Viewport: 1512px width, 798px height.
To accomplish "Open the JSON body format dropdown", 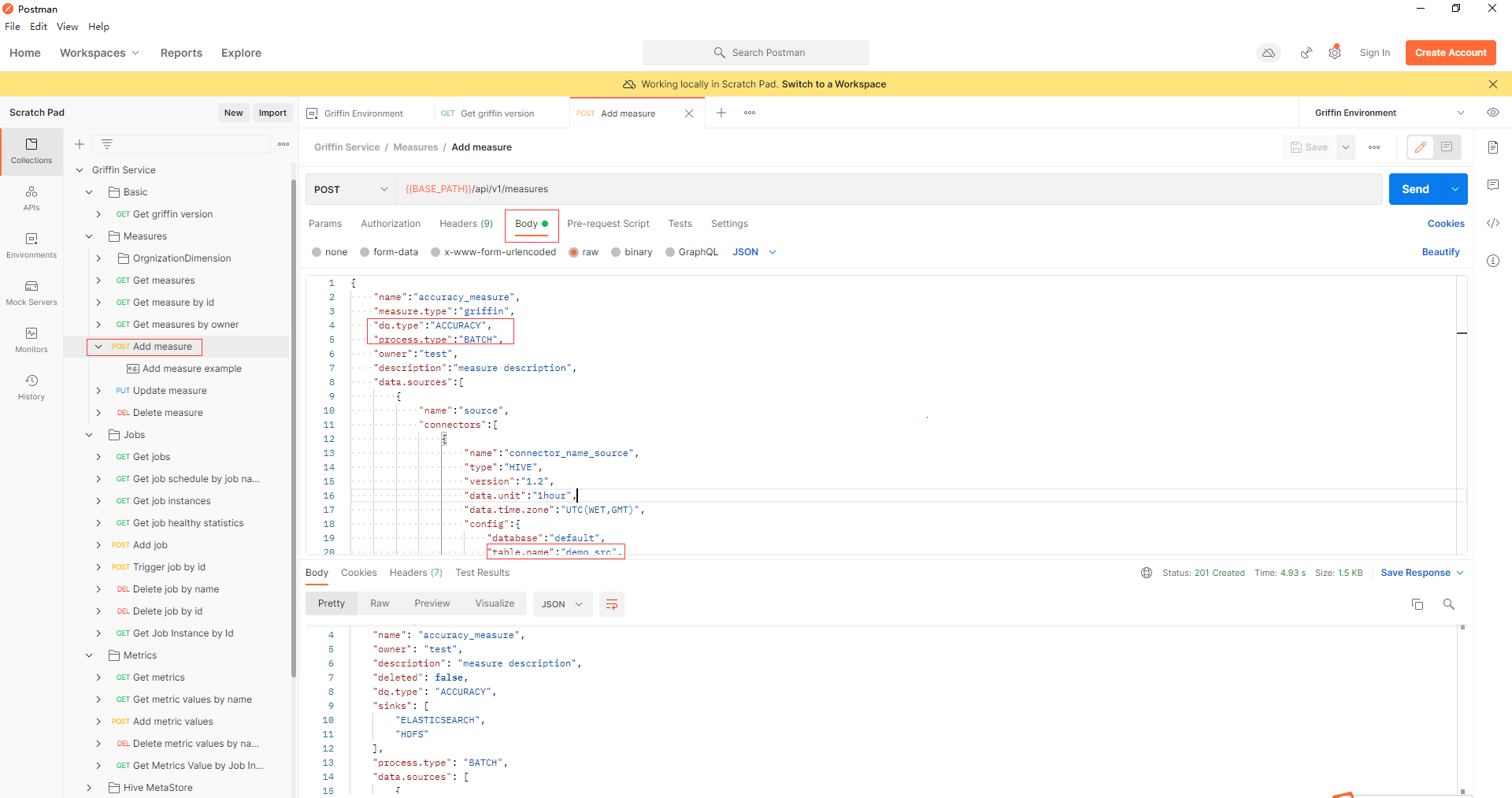I will pos(754,252).
